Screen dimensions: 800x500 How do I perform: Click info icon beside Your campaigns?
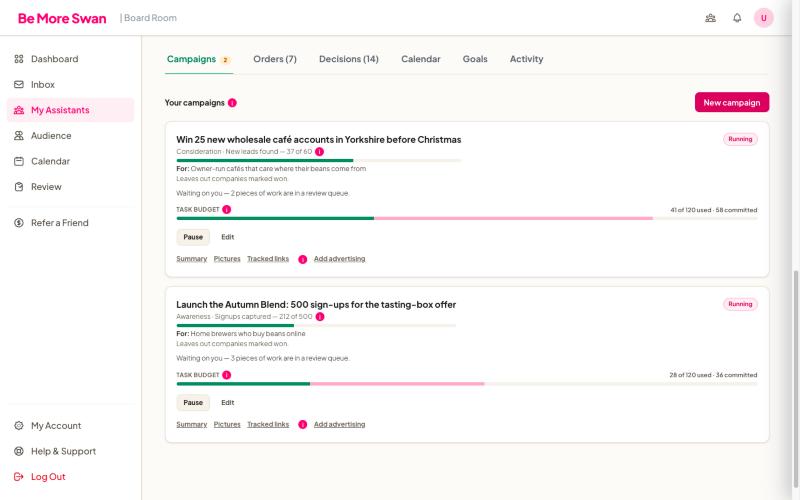click(x=232, y=103)
